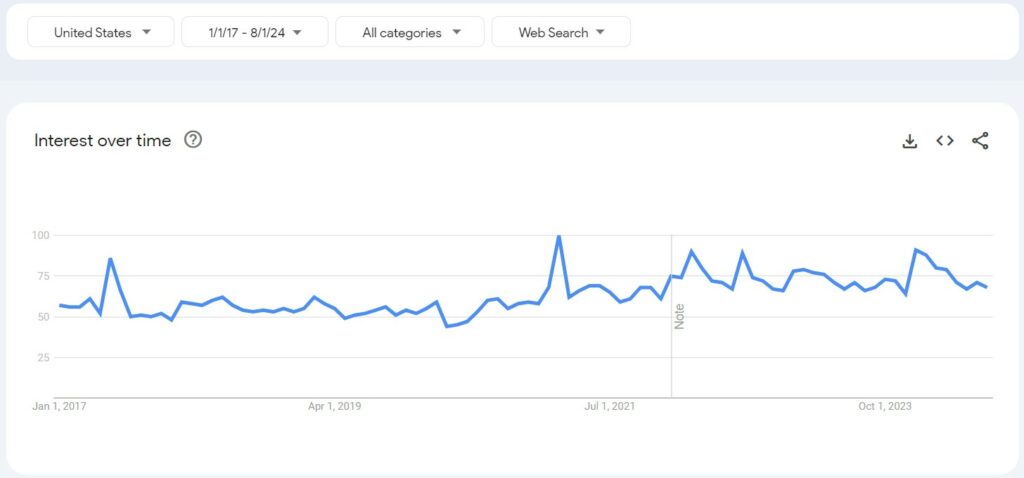Expand the United States region arrow

pyautogui.click(x=146, y=32)
